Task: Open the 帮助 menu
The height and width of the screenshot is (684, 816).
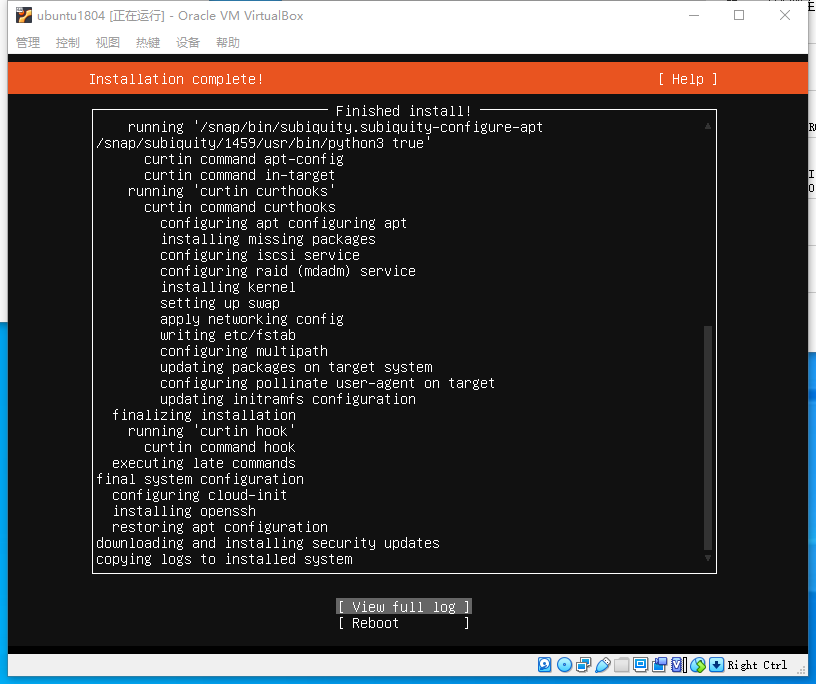Action: coord(227,42)
